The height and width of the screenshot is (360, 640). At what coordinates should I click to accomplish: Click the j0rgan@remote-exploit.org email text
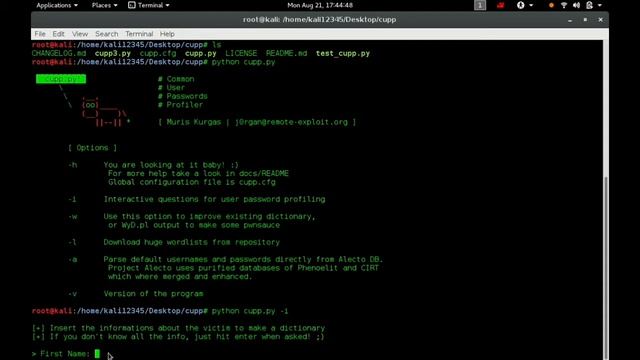[x=291, y=122]
